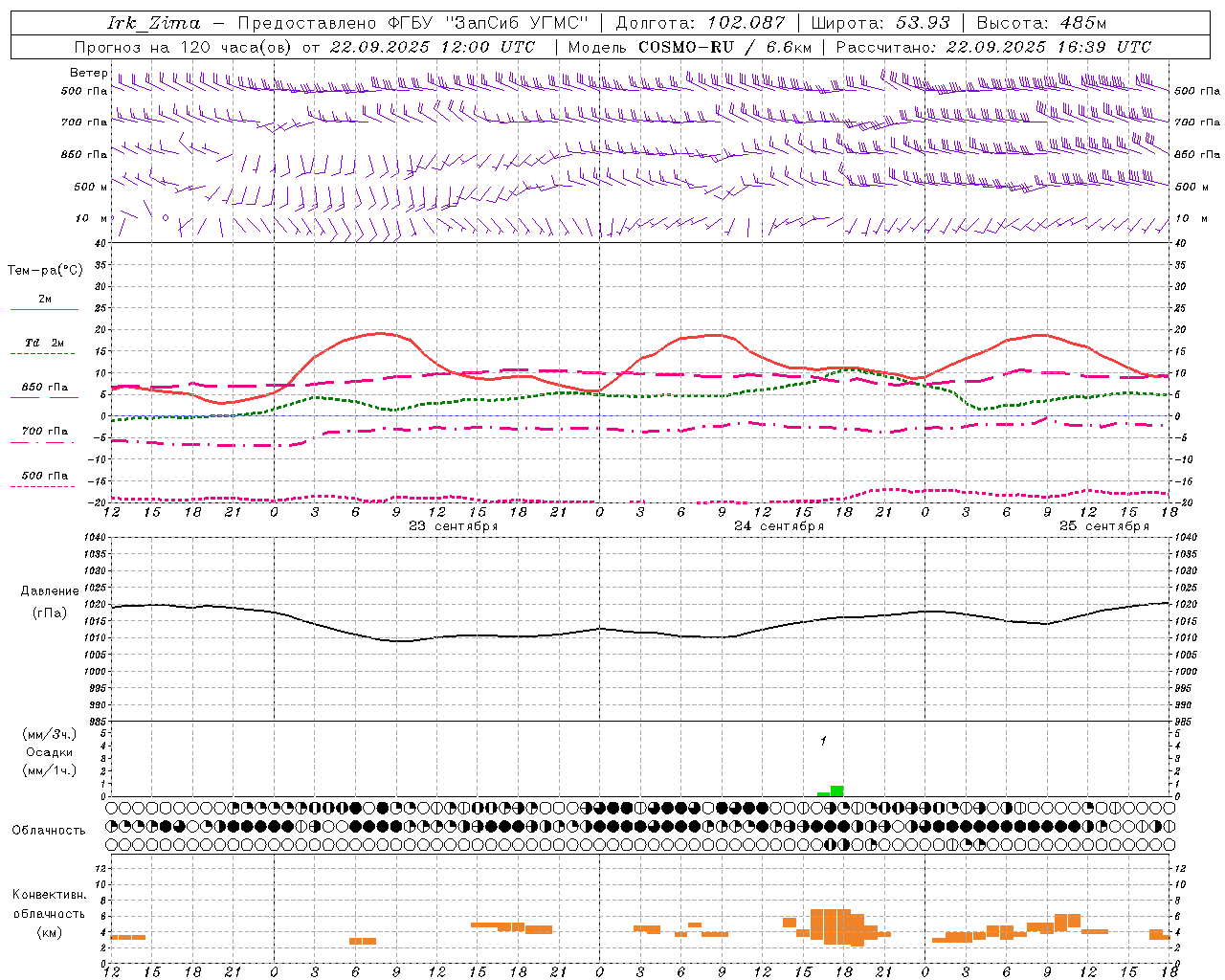Select the Облачность cloud cover label
The width and height of the screenshot is (1225, 980).
(49, 831)
